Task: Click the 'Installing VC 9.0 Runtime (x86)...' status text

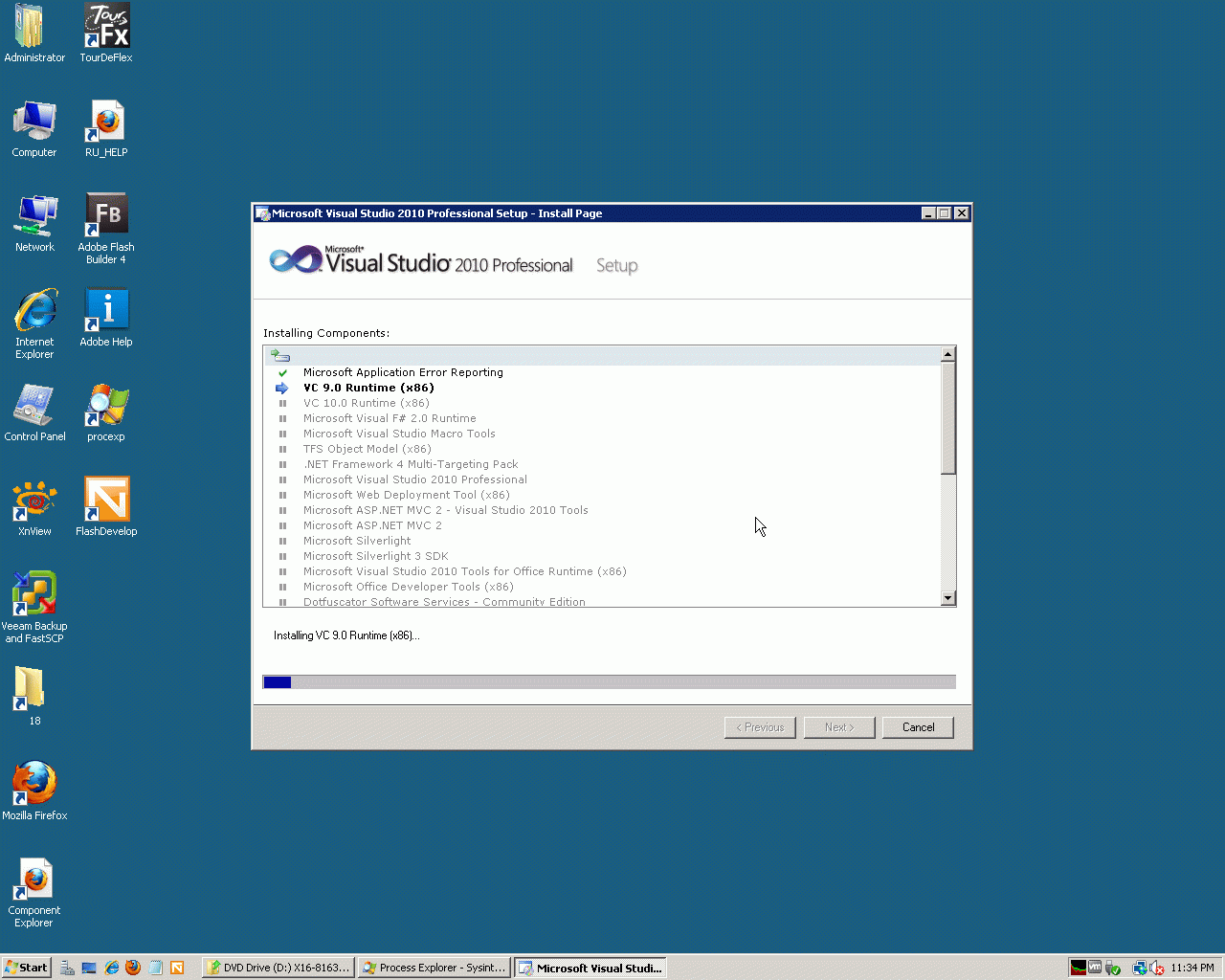Action: (x=346, y=635)
